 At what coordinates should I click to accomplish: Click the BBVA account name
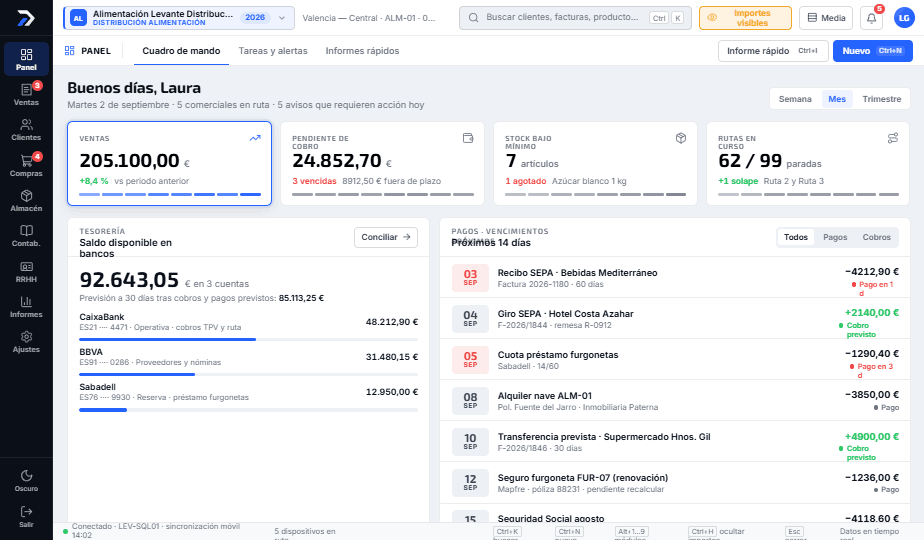pyautogui.click(x=91, y=352)
